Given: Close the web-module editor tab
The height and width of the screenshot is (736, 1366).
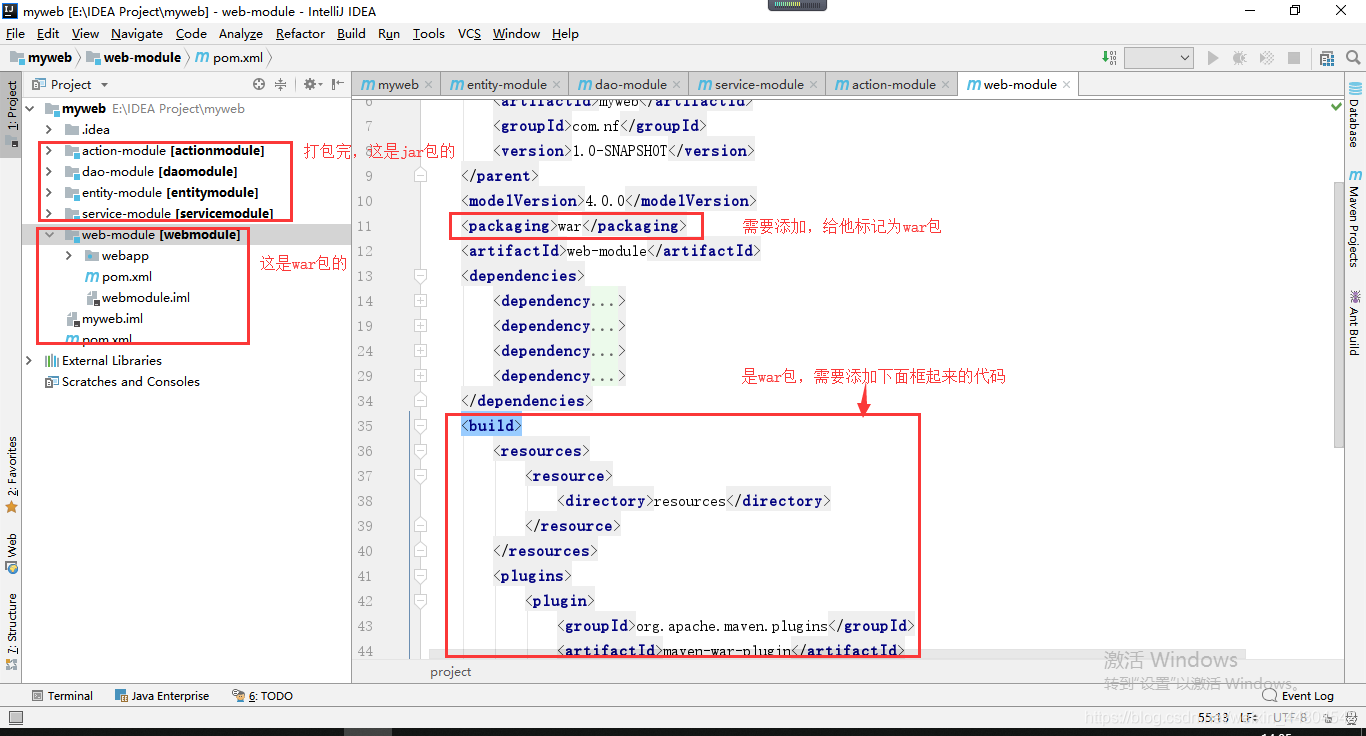Looking at the screenshot, I should tap(1066, 85).
